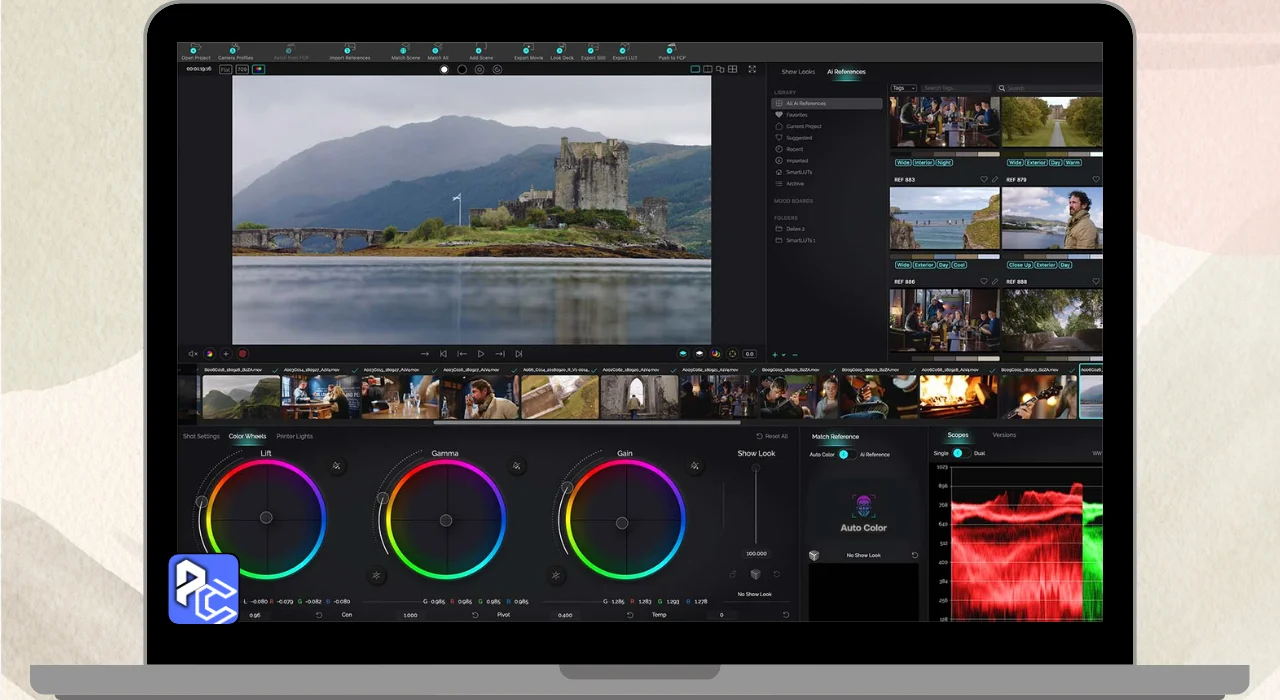Click the Show Look vertical slider handle
This screenshot has width=1280, height=700.
(x=755, y=468)
